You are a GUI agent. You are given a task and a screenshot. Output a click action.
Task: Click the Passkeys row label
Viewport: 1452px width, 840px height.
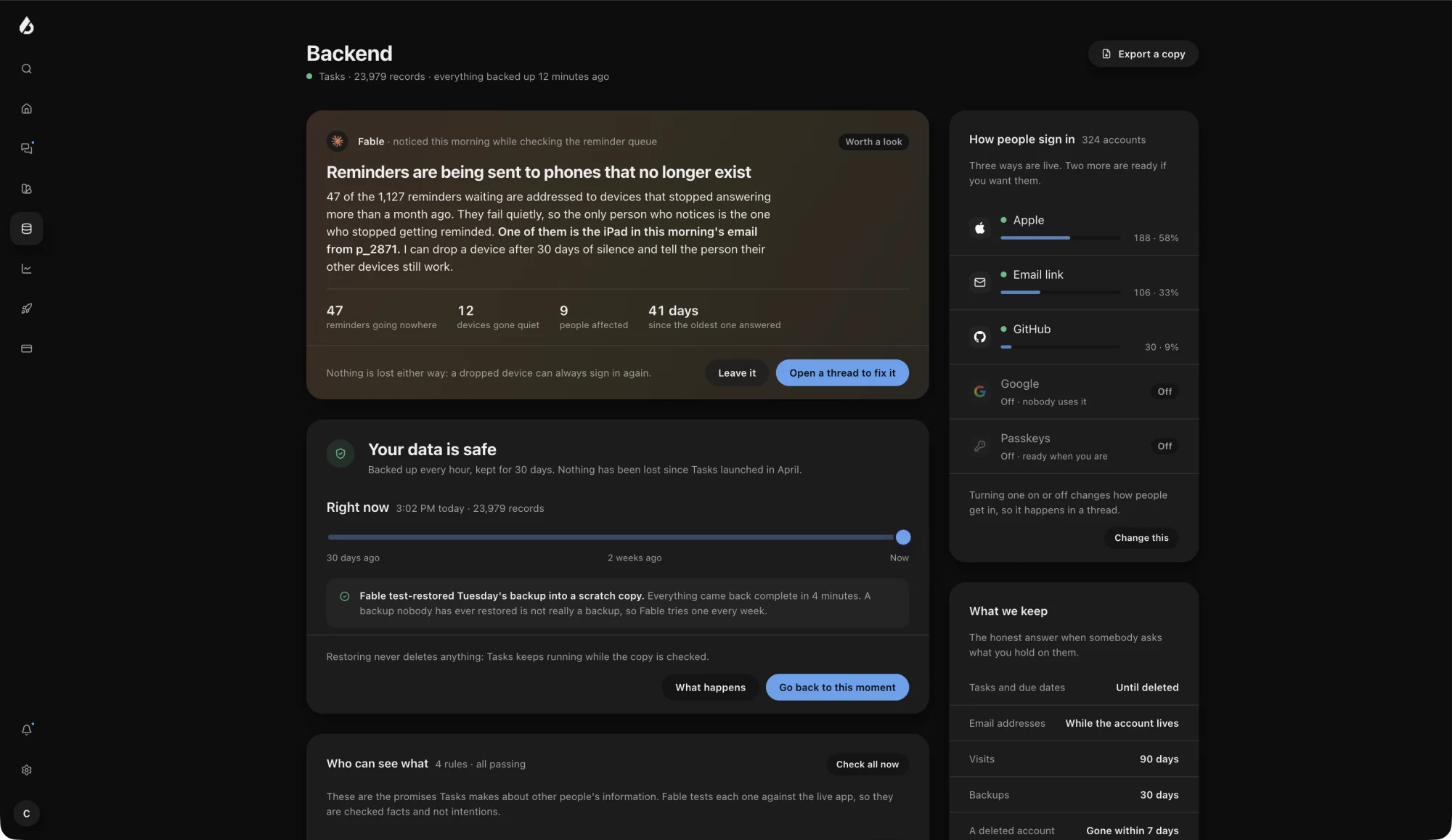(x=1024, y=439)
